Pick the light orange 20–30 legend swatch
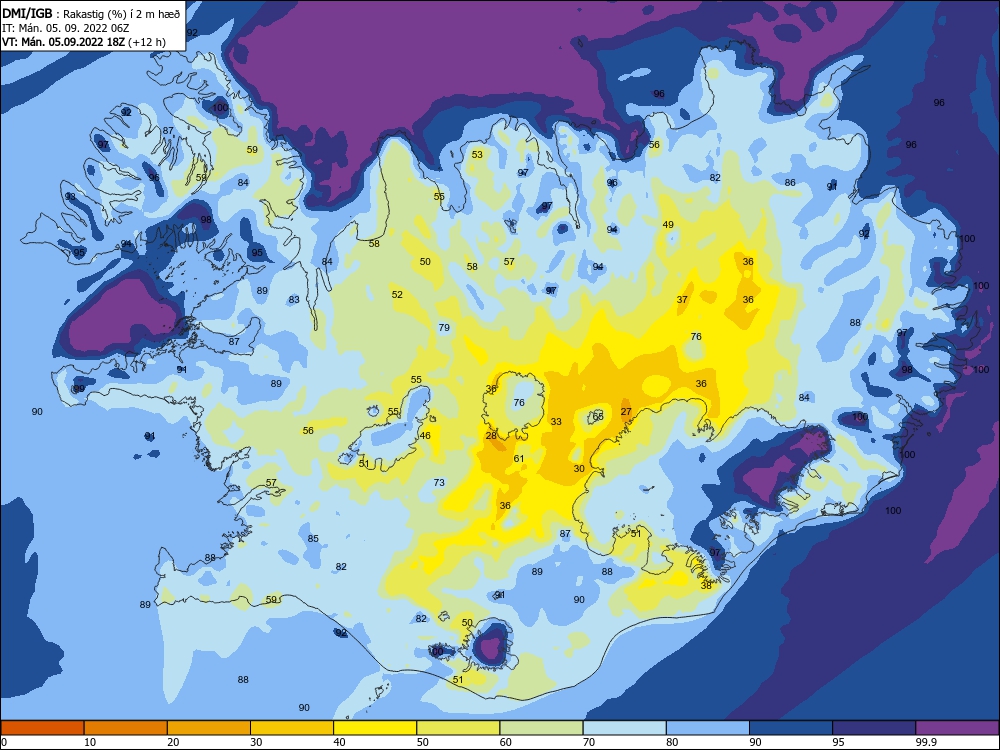1000x750 pixels. point(209,728)
